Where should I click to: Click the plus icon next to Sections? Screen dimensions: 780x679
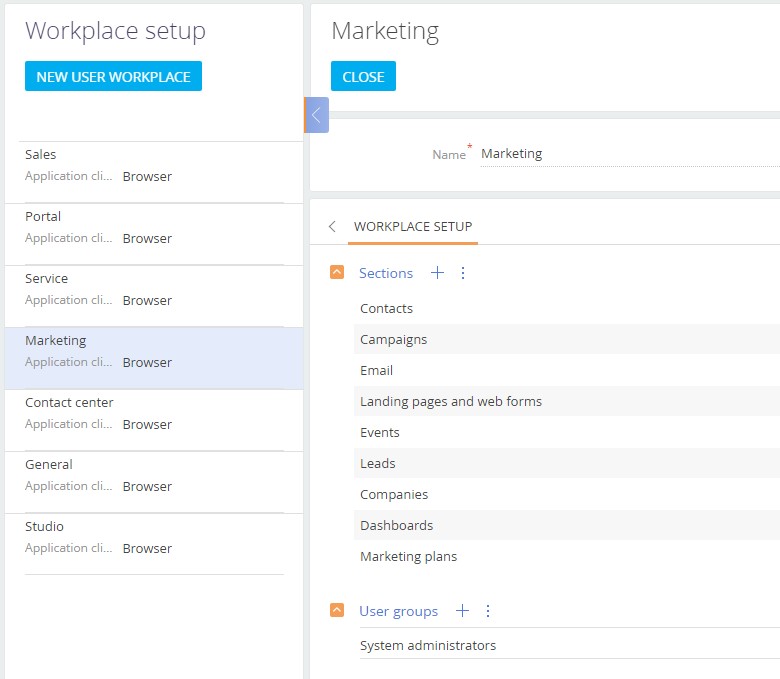(x=437, y=273)
